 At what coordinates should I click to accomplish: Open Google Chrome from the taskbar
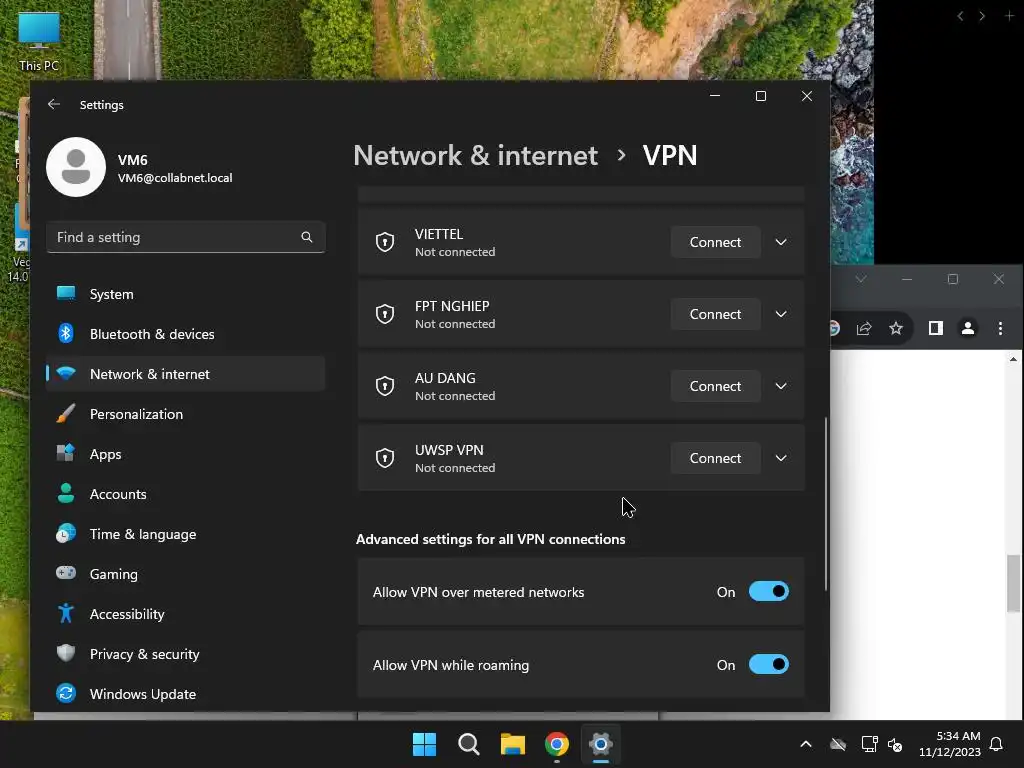(556, 744)
